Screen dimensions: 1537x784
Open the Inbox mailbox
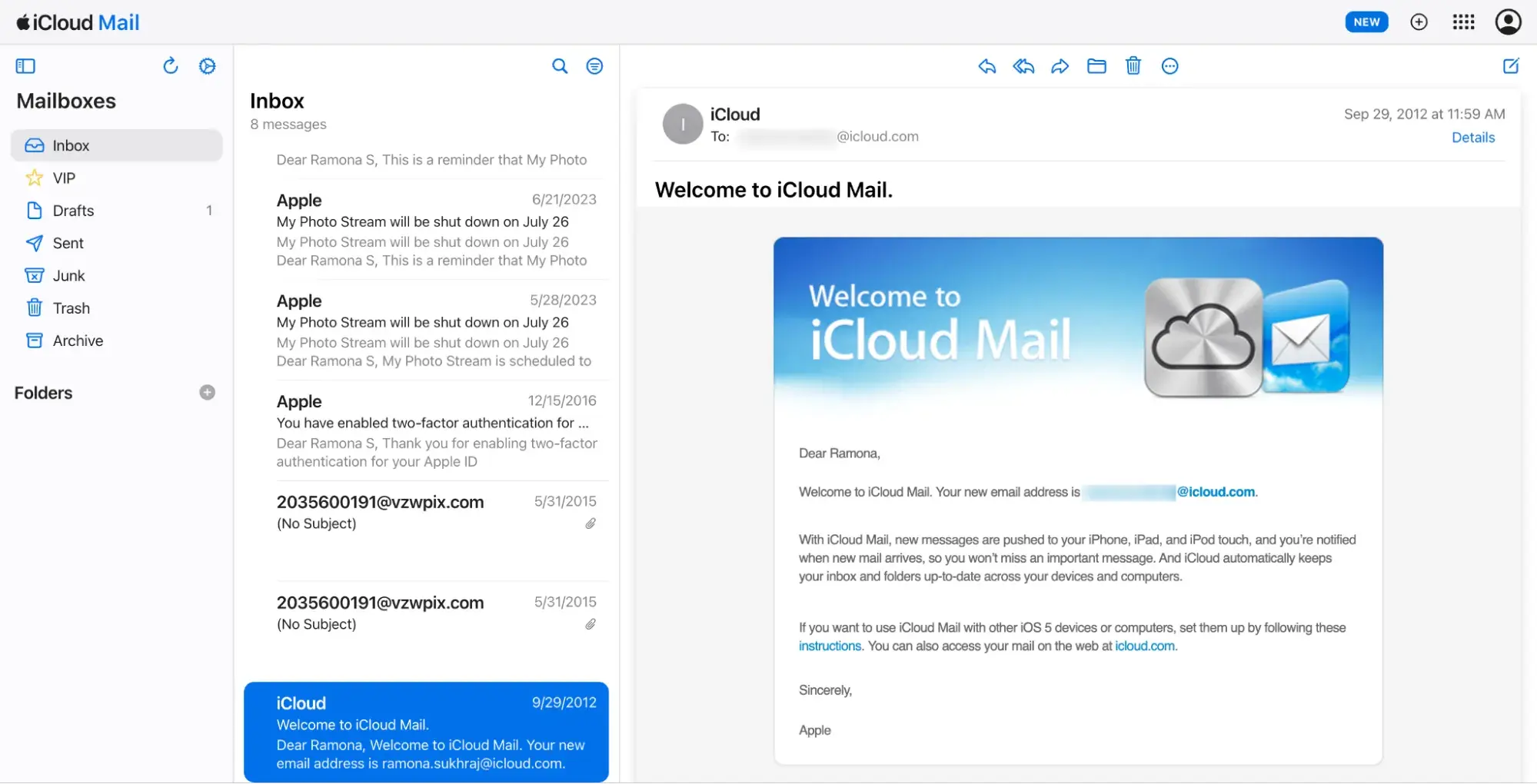(x=117, y=145)
